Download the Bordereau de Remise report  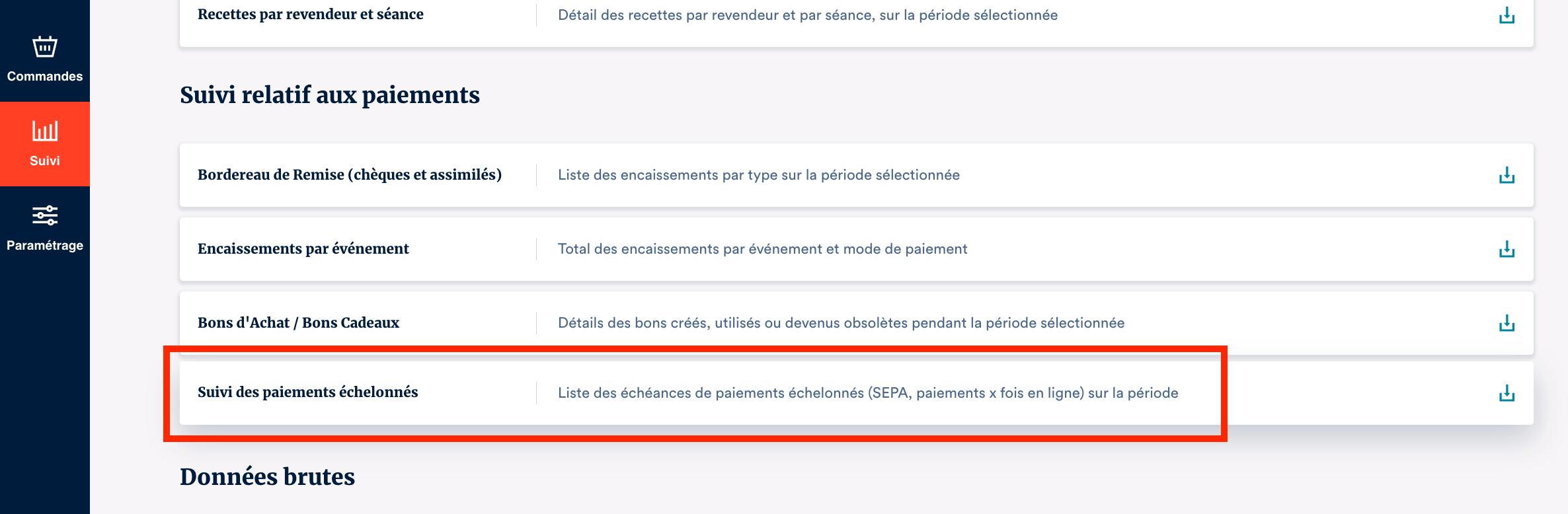[1507, 175]
